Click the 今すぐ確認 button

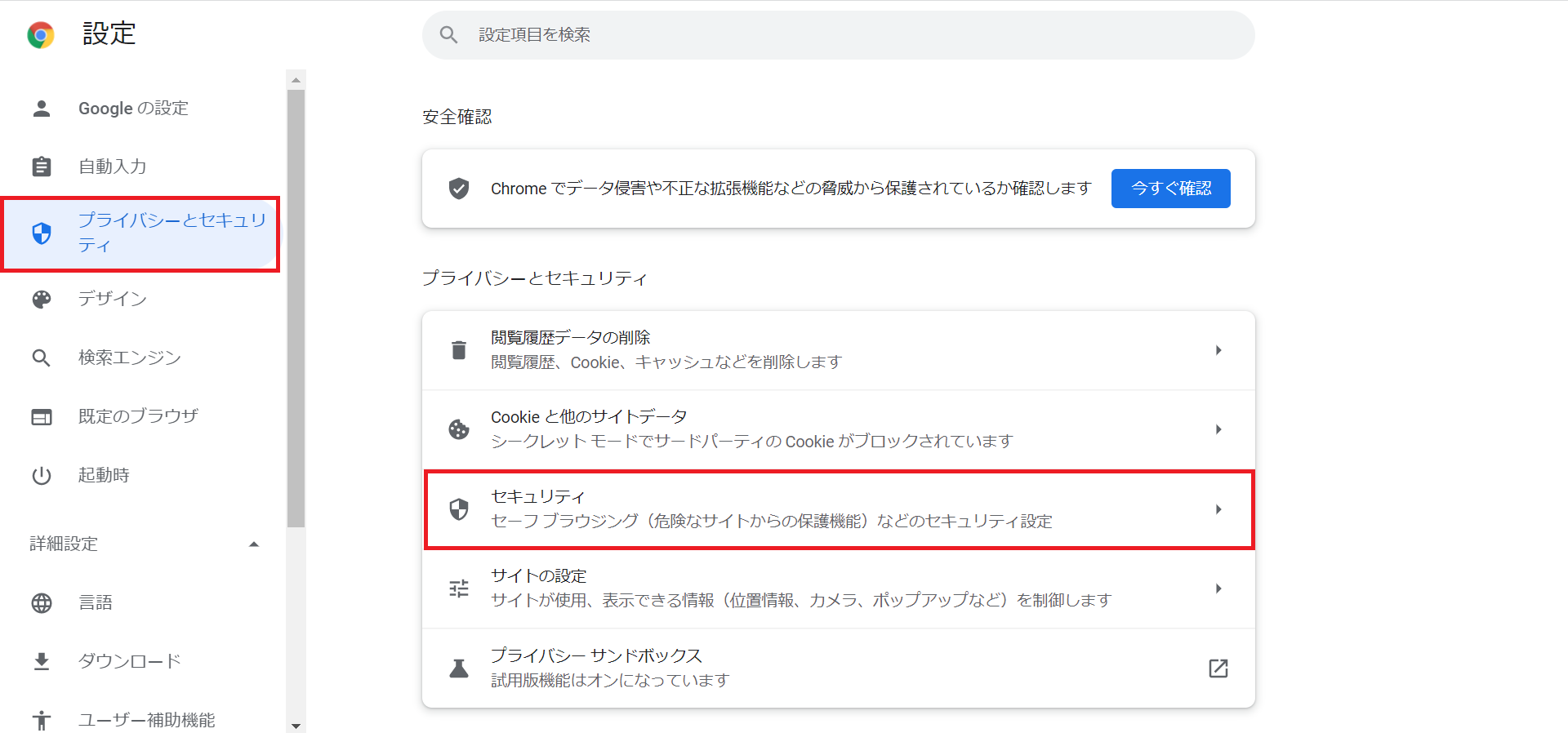point(1170,189)
